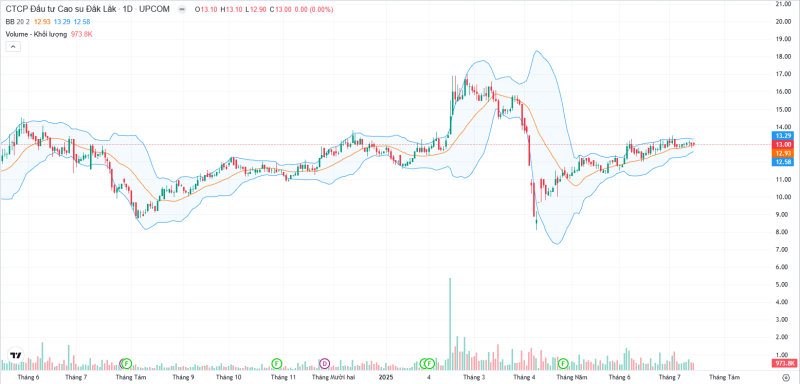Click the blue 13.29 price tag on axis
800x384 pixels.
pos(784,136)
